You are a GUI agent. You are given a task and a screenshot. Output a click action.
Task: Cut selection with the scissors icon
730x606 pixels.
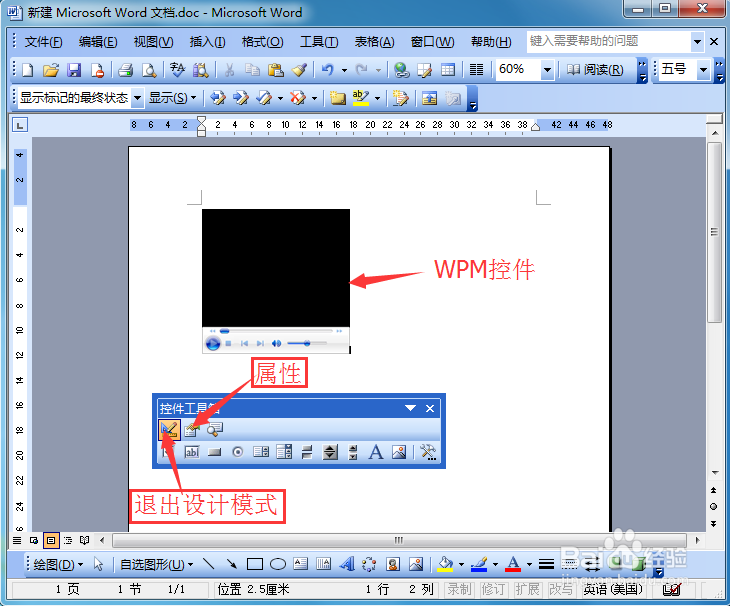click(229, 70)
